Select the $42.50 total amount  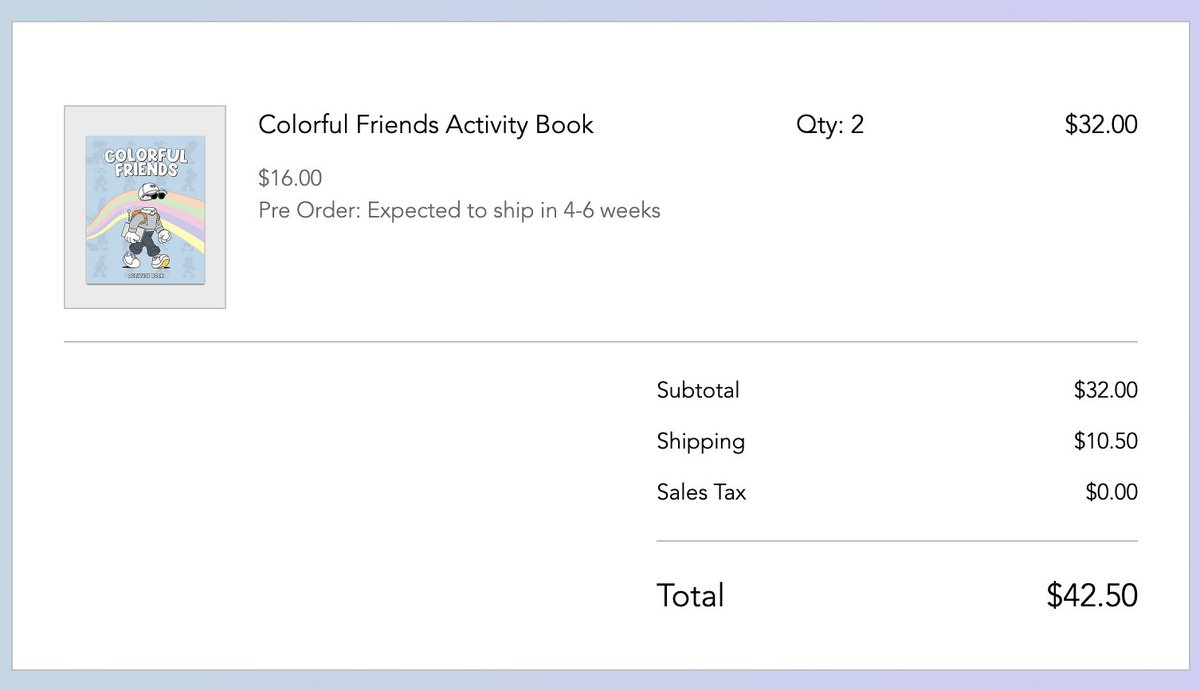pos(1092,596)
